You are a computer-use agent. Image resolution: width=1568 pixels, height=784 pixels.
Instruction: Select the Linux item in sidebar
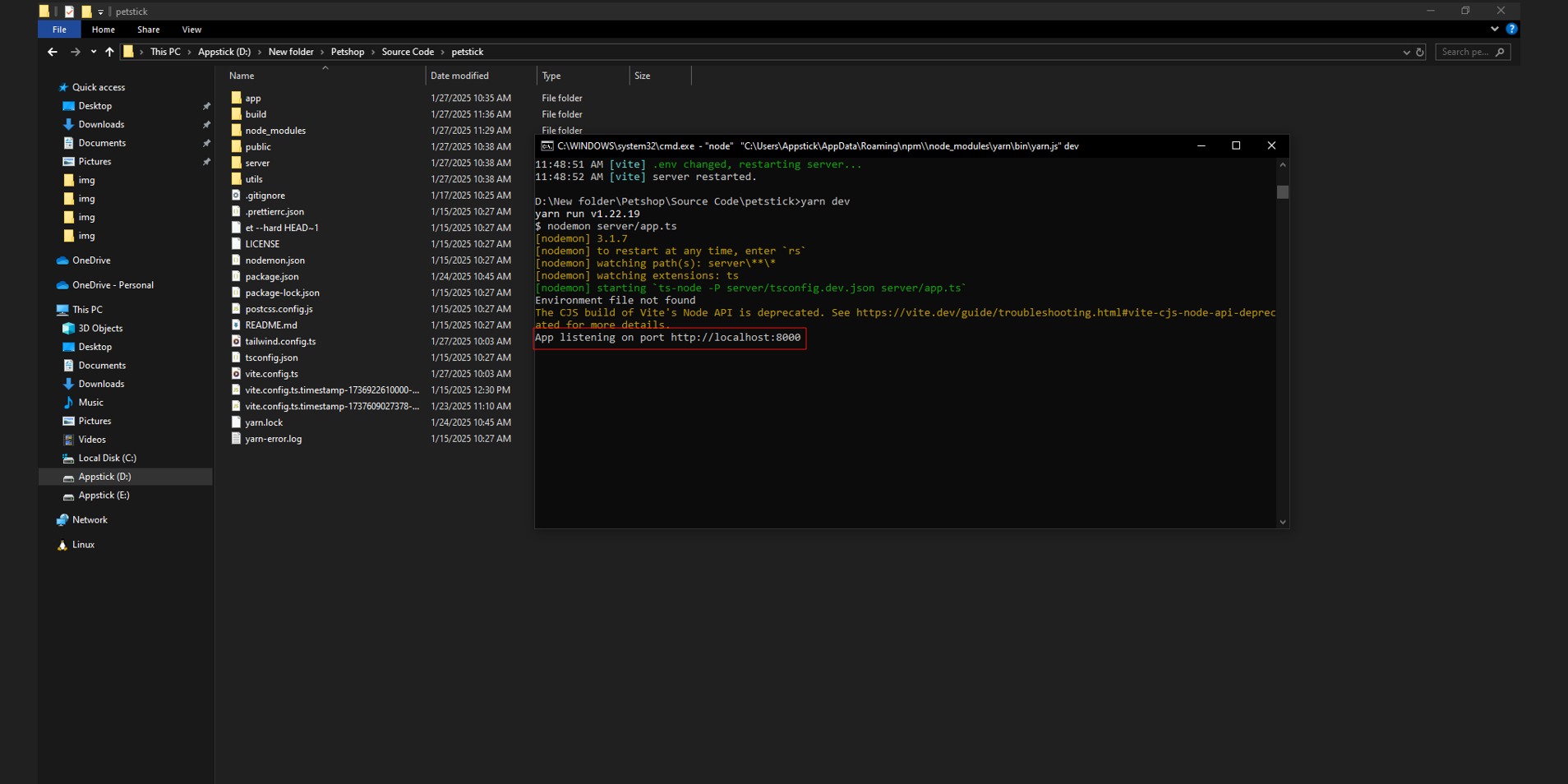coord(83,545)
